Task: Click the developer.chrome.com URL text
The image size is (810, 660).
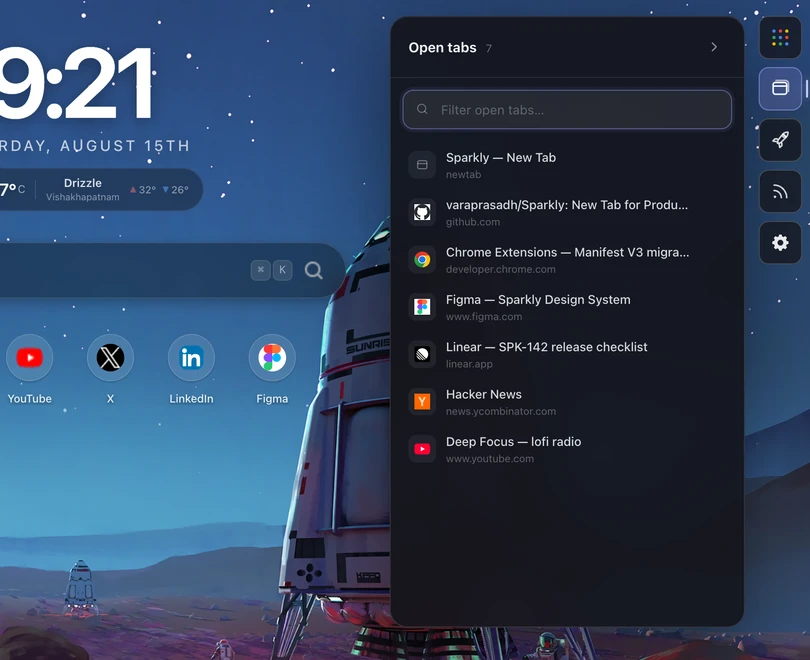Action: (501, 269)
